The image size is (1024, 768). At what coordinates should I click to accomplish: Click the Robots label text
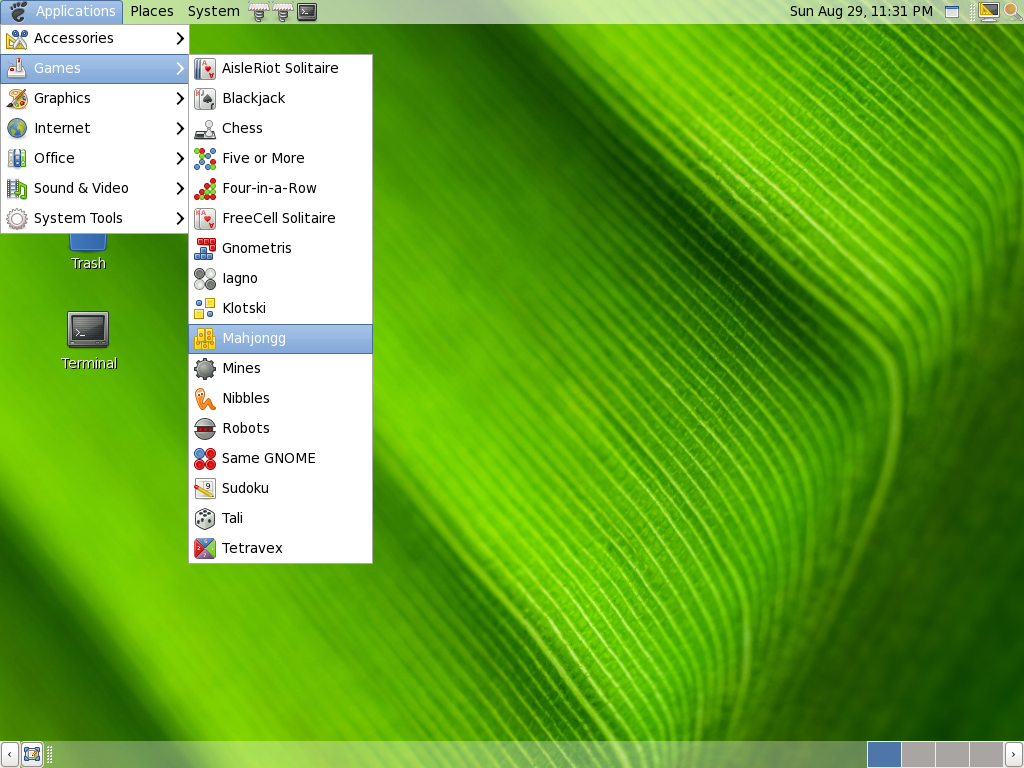tap(246, 428)
